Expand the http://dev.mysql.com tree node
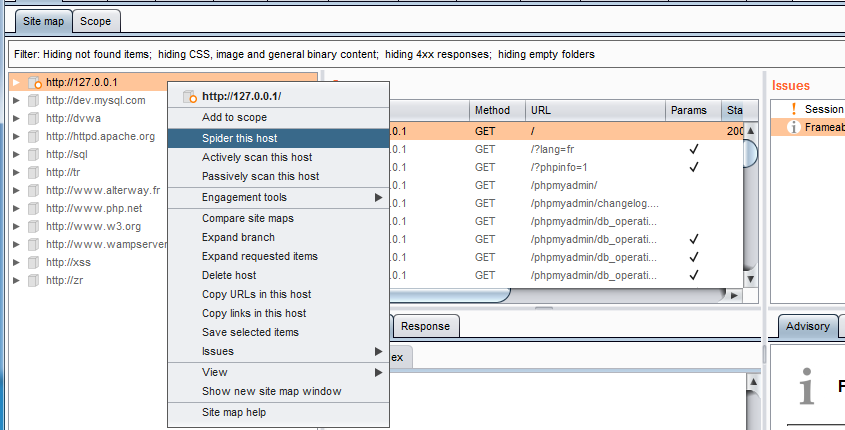This screenshot has height=430, width=845. coord(16,101)
